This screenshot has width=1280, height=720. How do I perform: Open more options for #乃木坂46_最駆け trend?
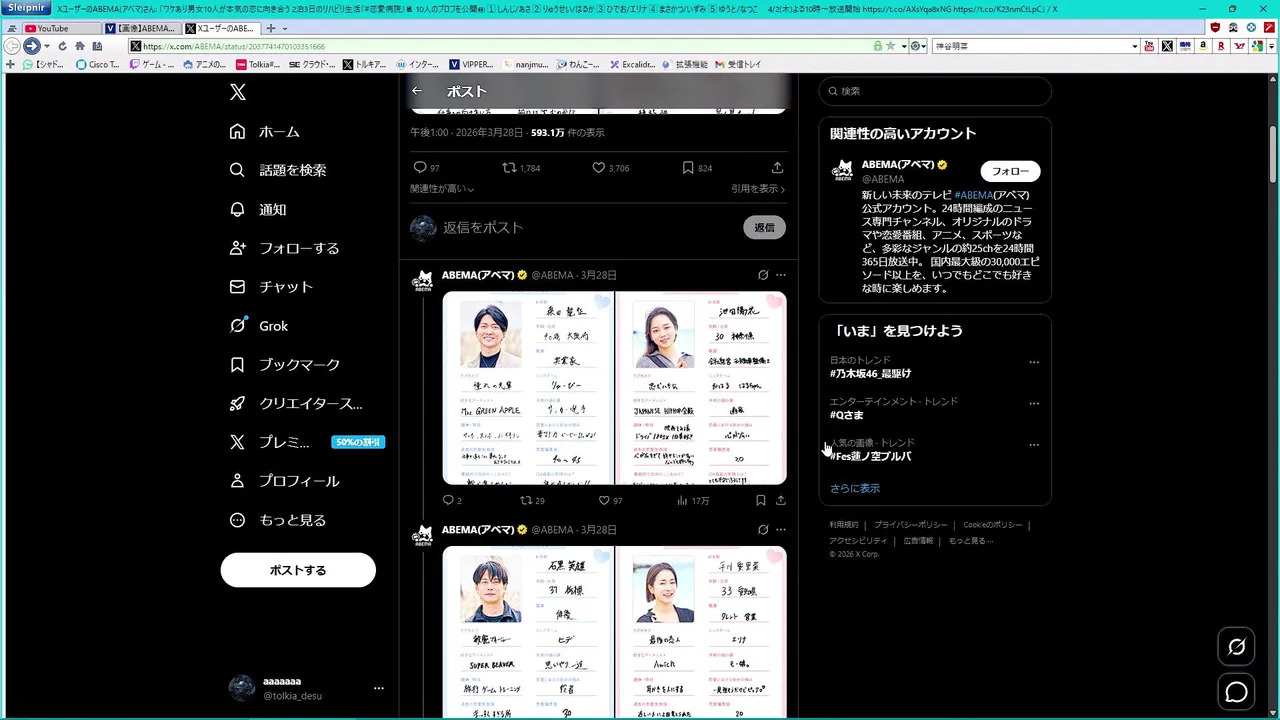pyautogui.click(x=1034, y=362)
